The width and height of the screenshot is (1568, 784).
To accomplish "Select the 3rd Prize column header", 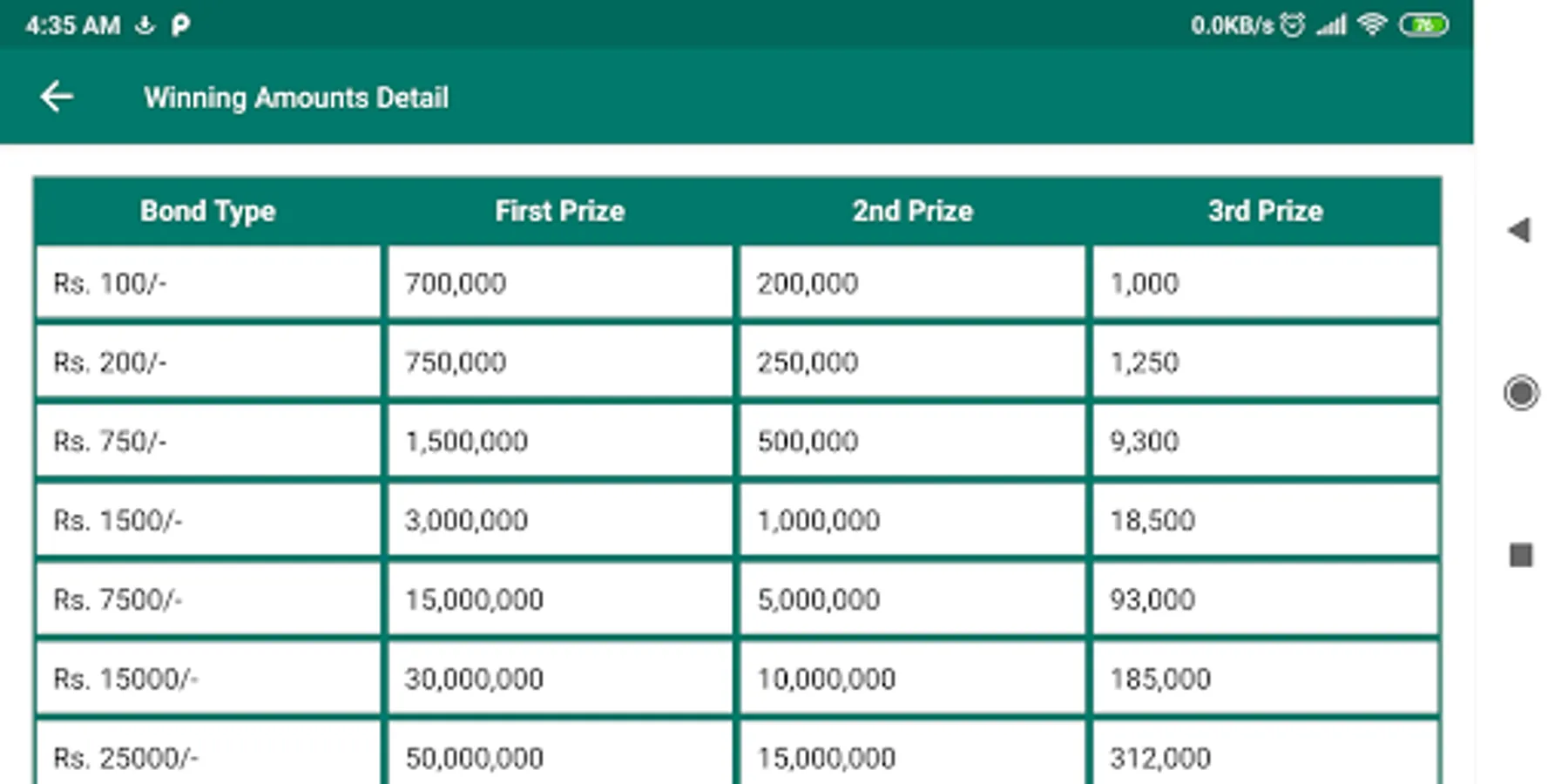I will (1265, 211).
